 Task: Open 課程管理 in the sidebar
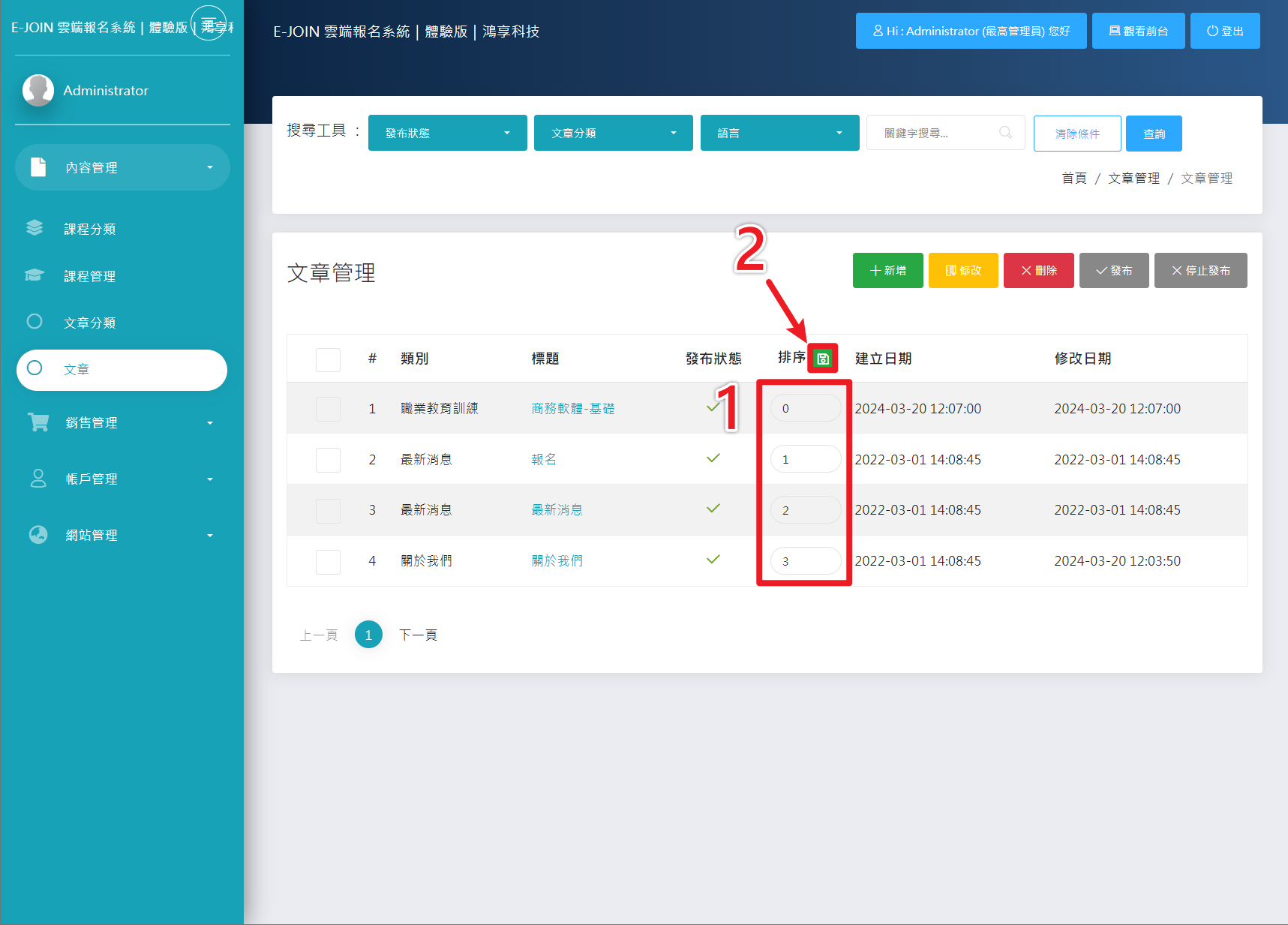(x=89, y=276)
